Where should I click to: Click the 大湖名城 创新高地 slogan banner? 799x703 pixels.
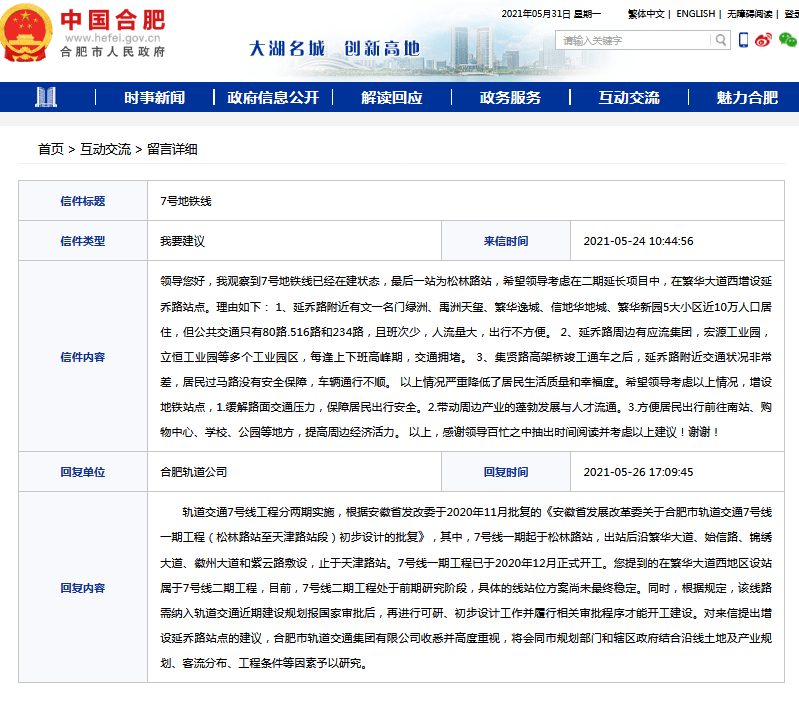[x=334, y=49]
